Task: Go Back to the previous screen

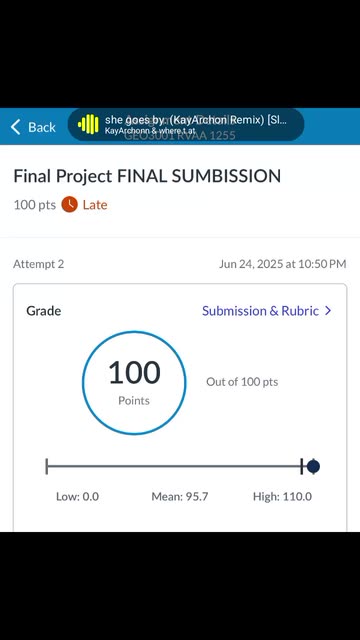Action: coord(33,127)
